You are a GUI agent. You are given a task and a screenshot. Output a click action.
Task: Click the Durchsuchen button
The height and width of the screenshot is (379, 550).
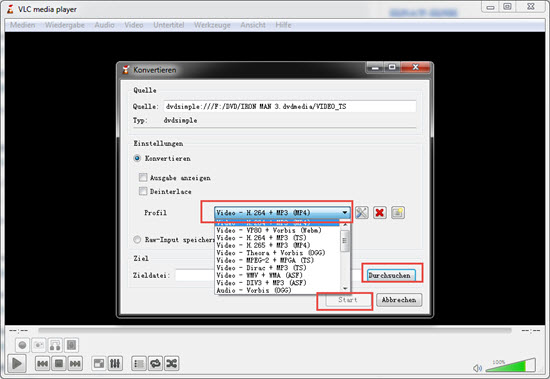391,275
